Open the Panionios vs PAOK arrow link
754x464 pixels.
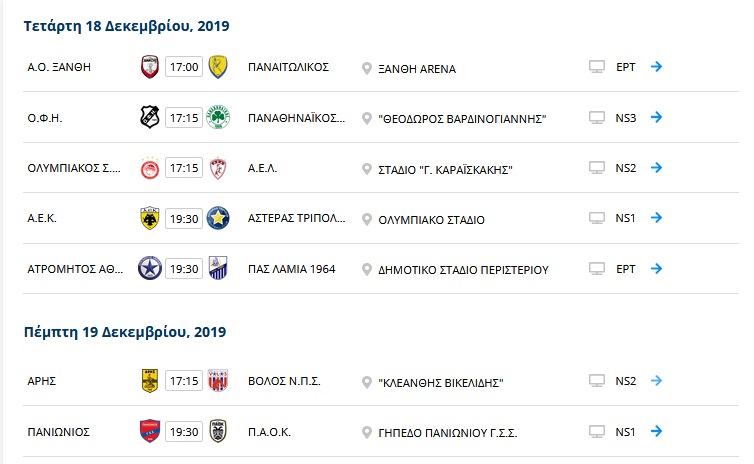tap(656, 431)
